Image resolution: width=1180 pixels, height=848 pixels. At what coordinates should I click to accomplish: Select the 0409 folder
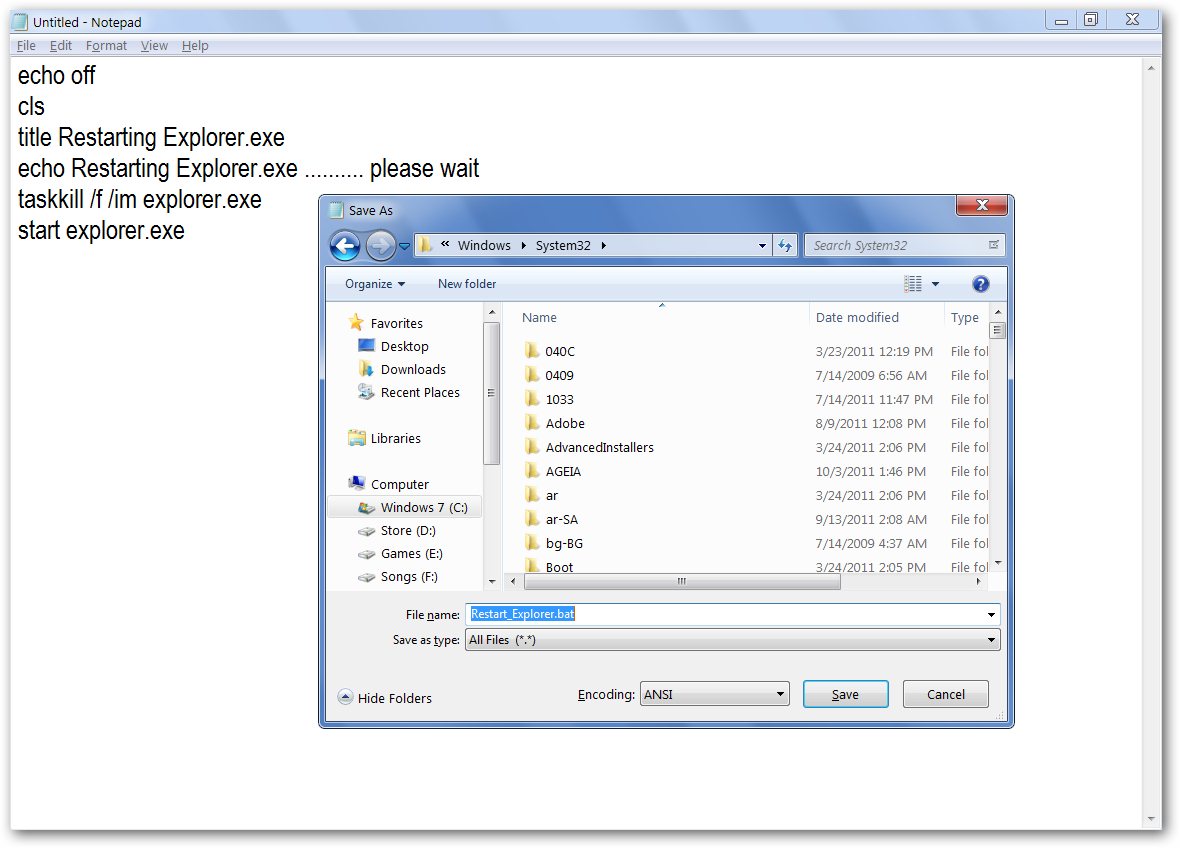(549, 375)
